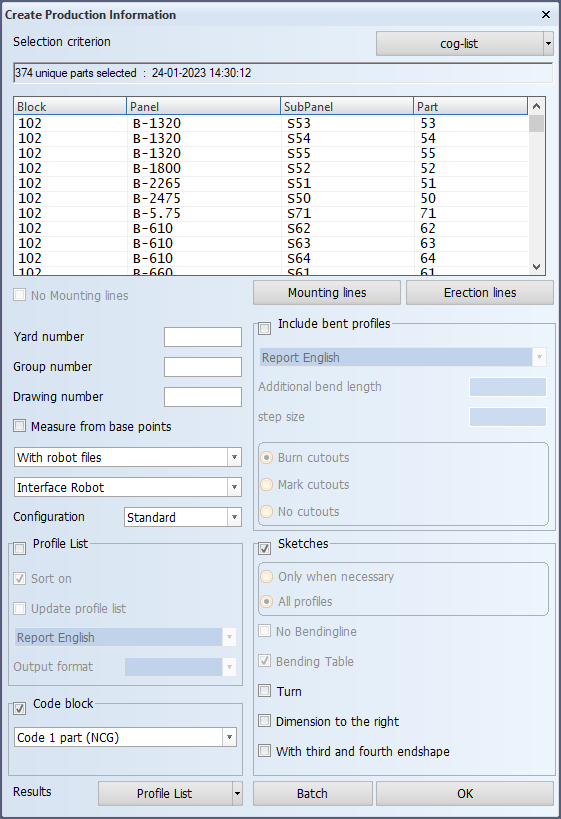Click the Group number input field
The image size is (561, 819).
[x=203, y=367]
